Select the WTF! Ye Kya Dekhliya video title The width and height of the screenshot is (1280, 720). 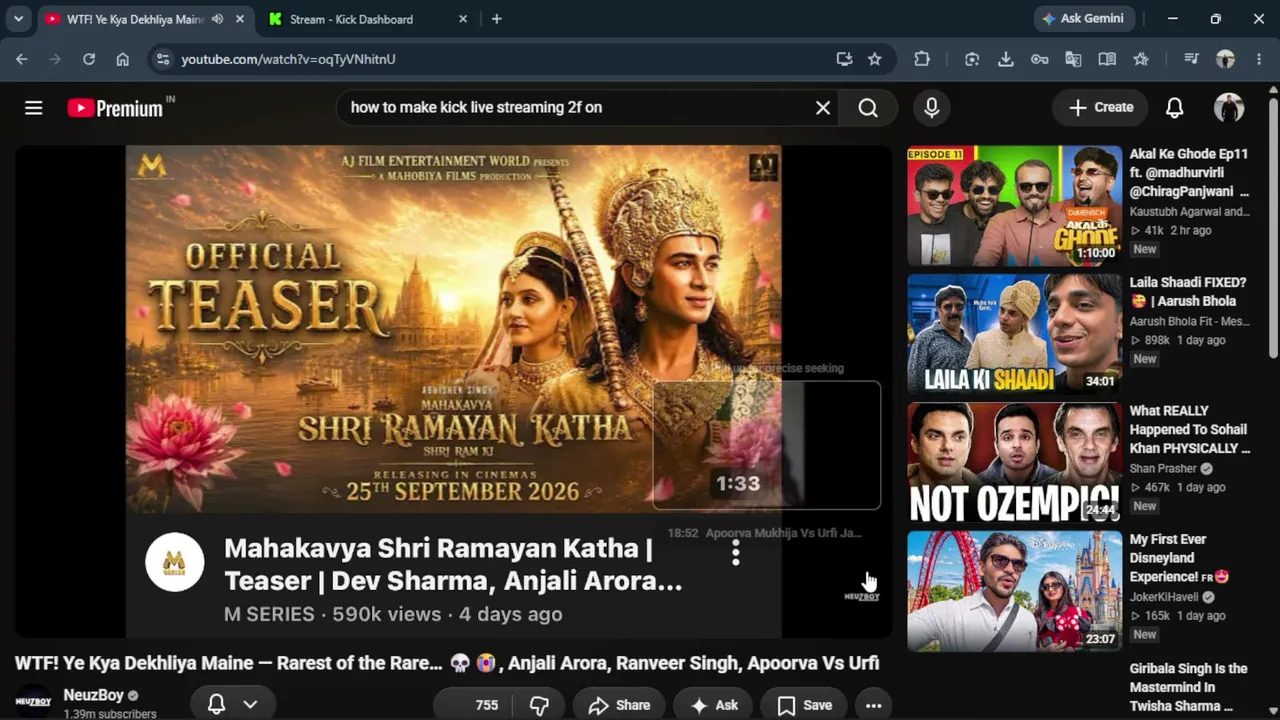[x=447, y=663]
